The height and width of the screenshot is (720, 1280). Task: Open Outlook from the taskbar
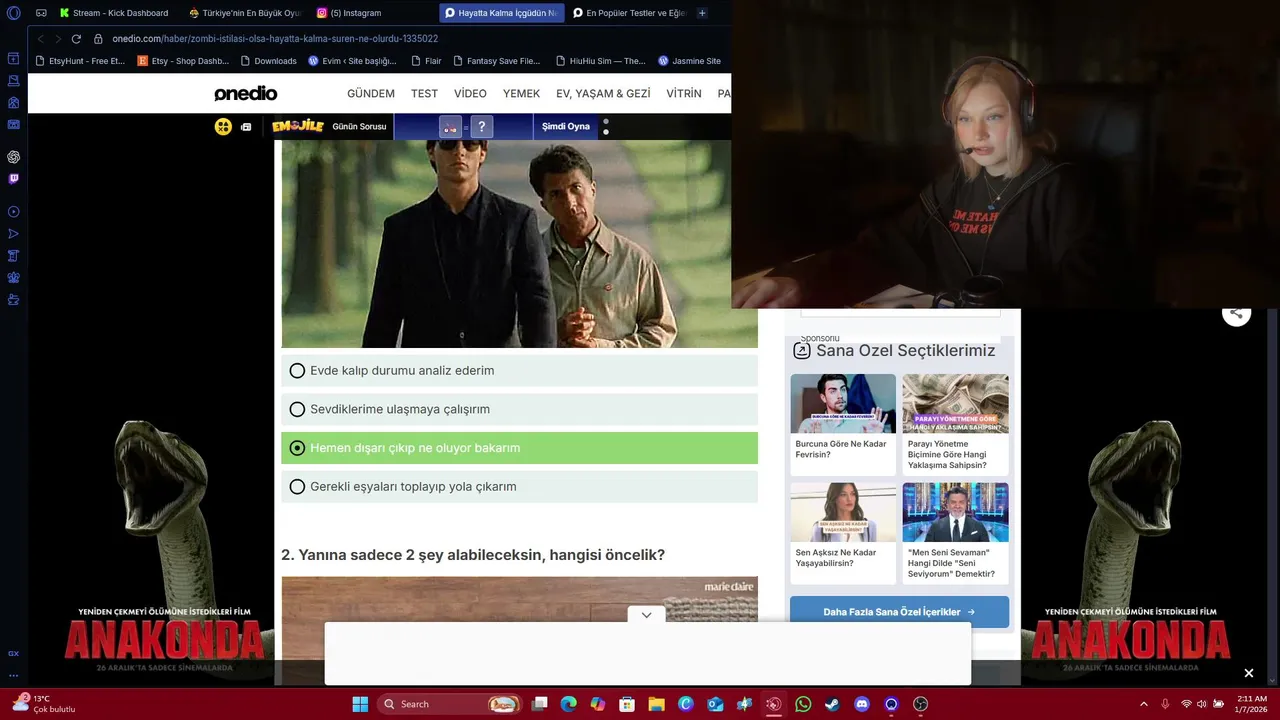(715, 704)
